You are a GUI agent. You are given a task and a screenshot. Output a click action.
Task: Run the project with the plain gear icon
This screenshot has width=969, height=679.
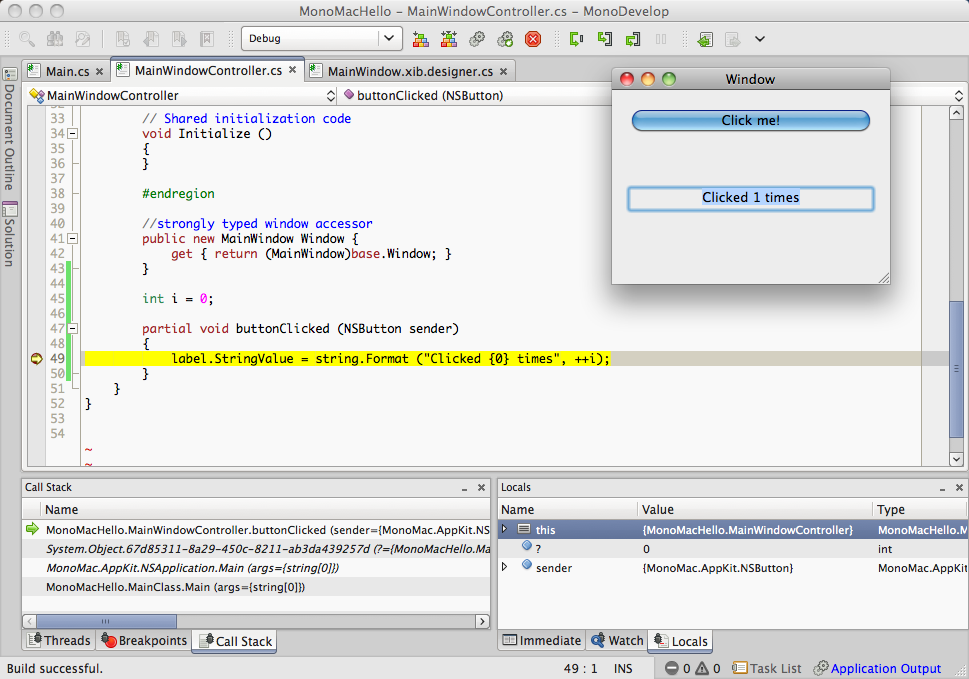[x=476, y=39]
